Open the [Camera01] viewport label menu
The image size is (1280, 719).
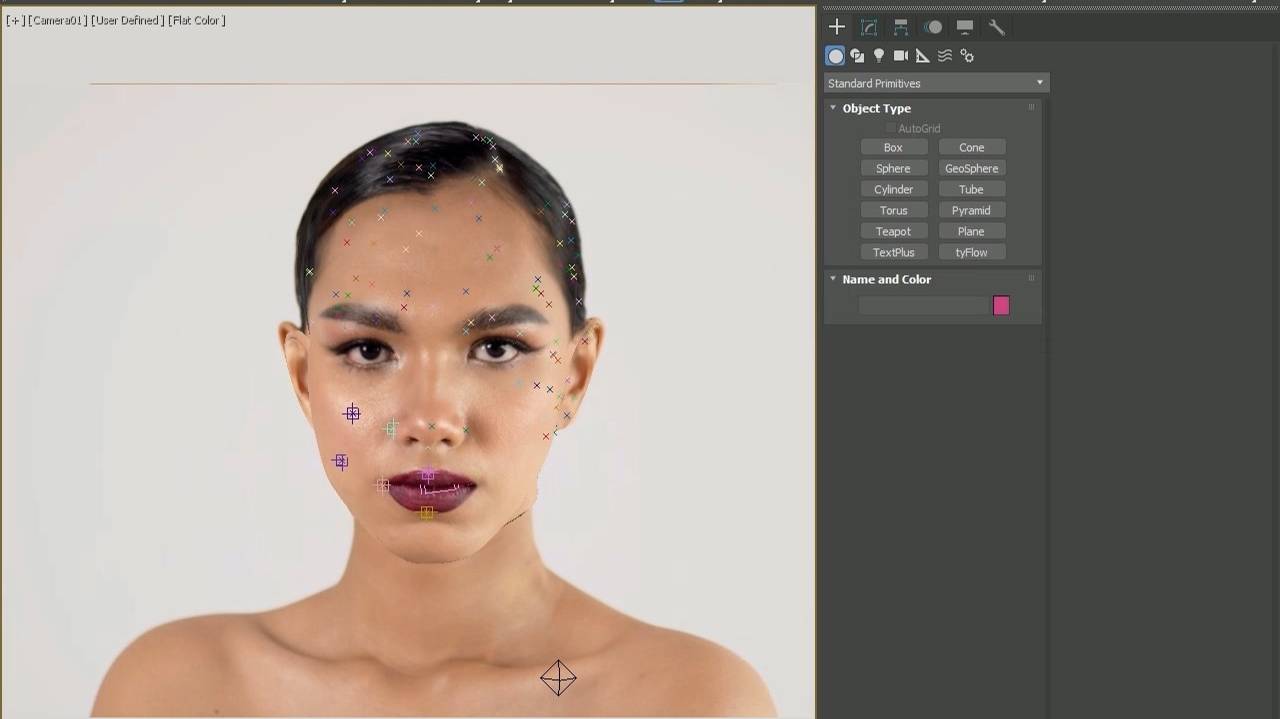(x=58, y=20)
